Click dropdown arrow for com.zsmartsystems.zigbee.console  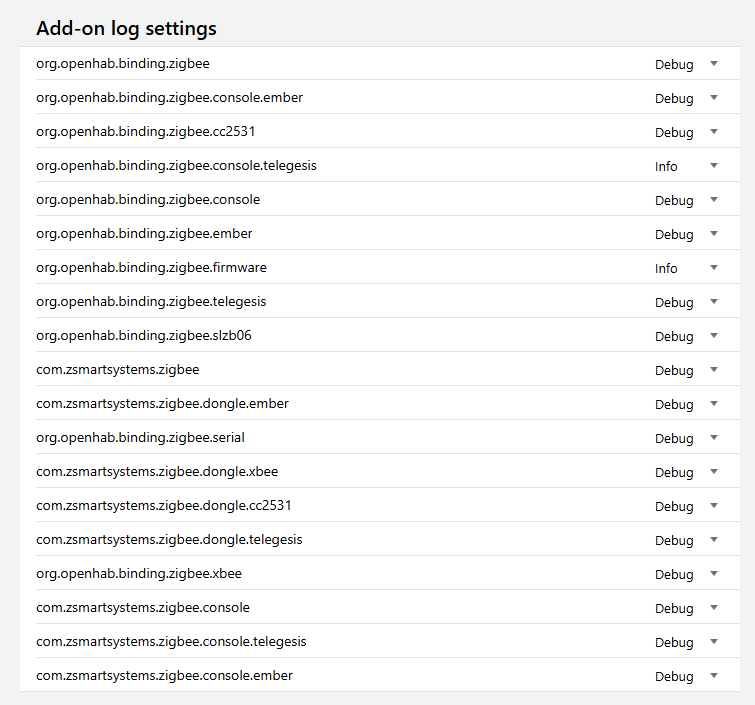[713, 608]
